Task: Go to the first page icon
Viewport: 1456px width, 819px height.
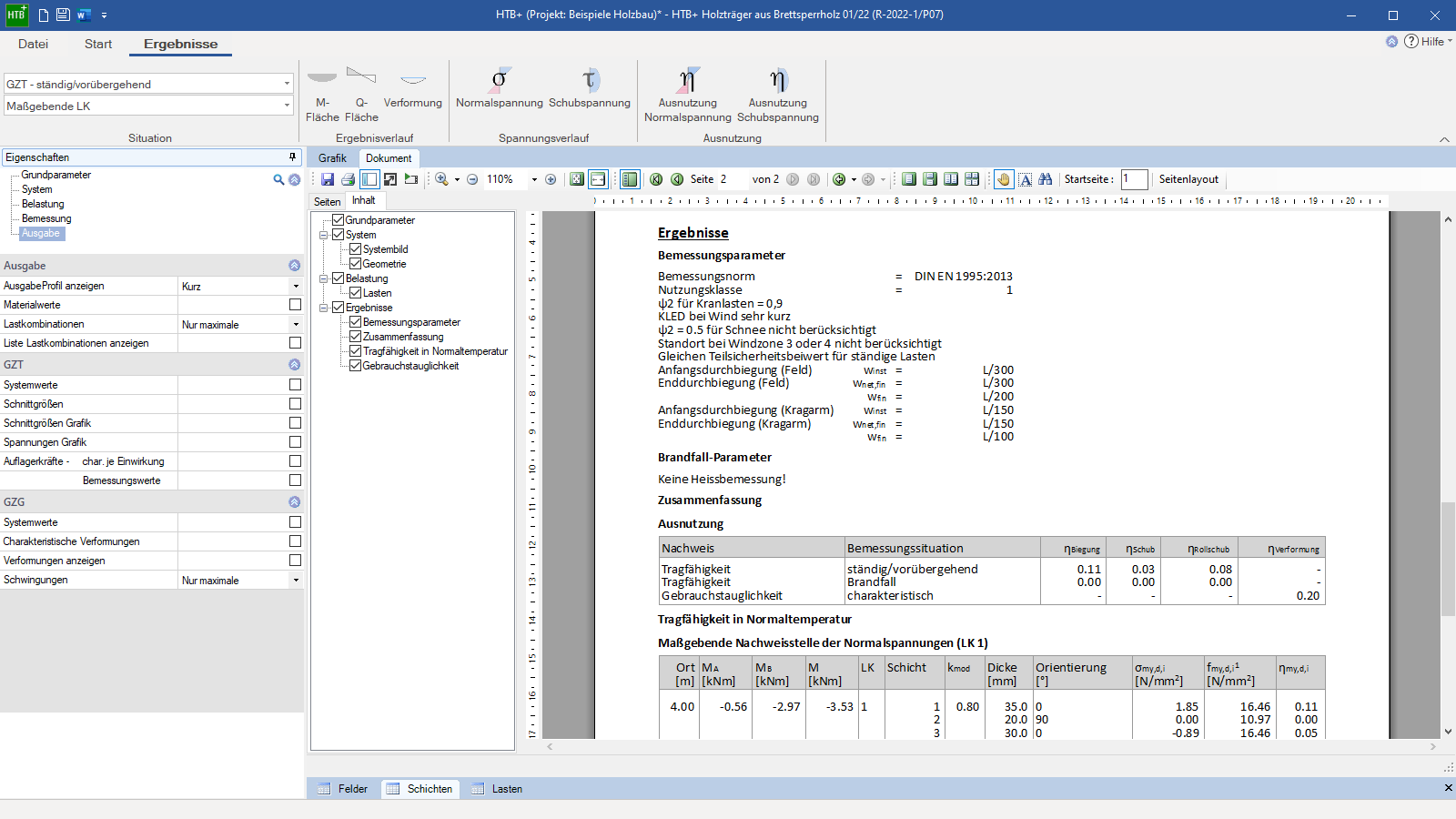Action: coord(656,179)
